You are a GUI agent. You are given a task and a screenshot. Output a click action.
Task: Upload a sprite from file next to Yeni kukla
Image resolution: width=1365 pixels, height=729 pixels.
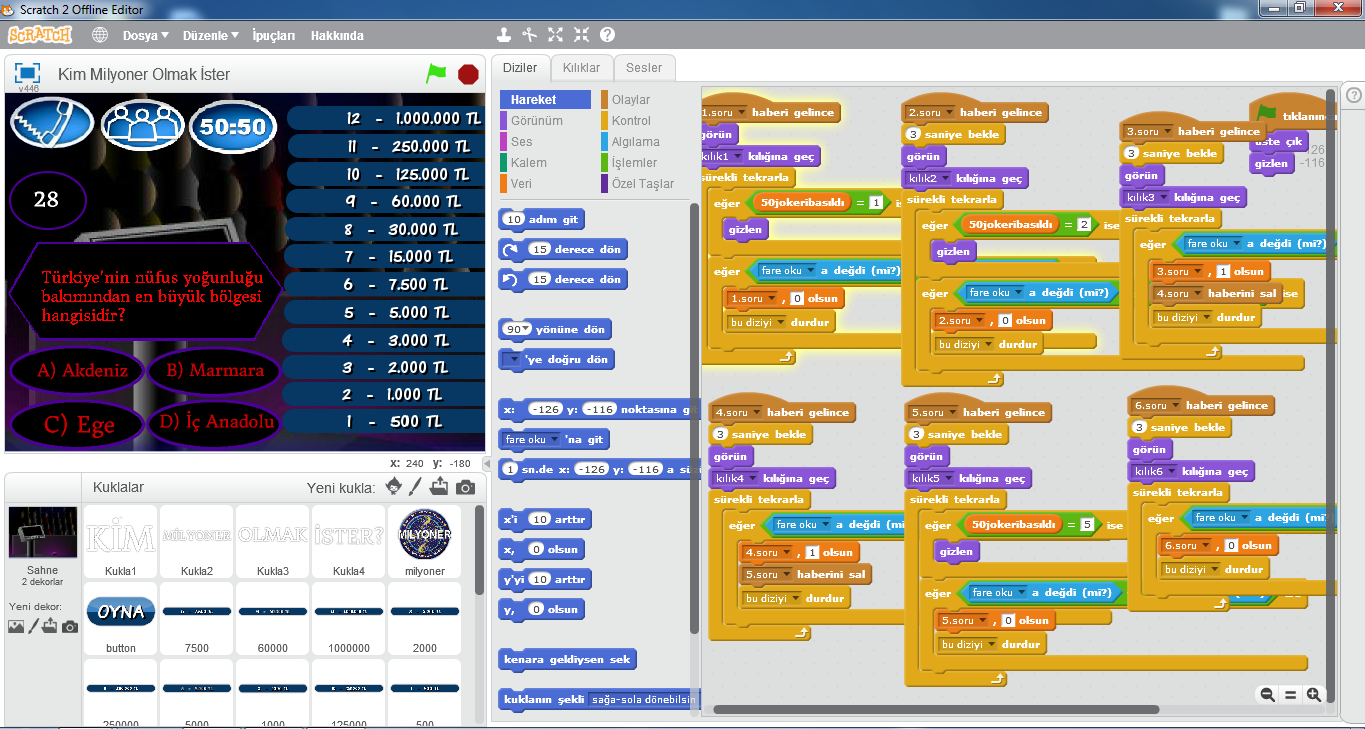[440, 487]
